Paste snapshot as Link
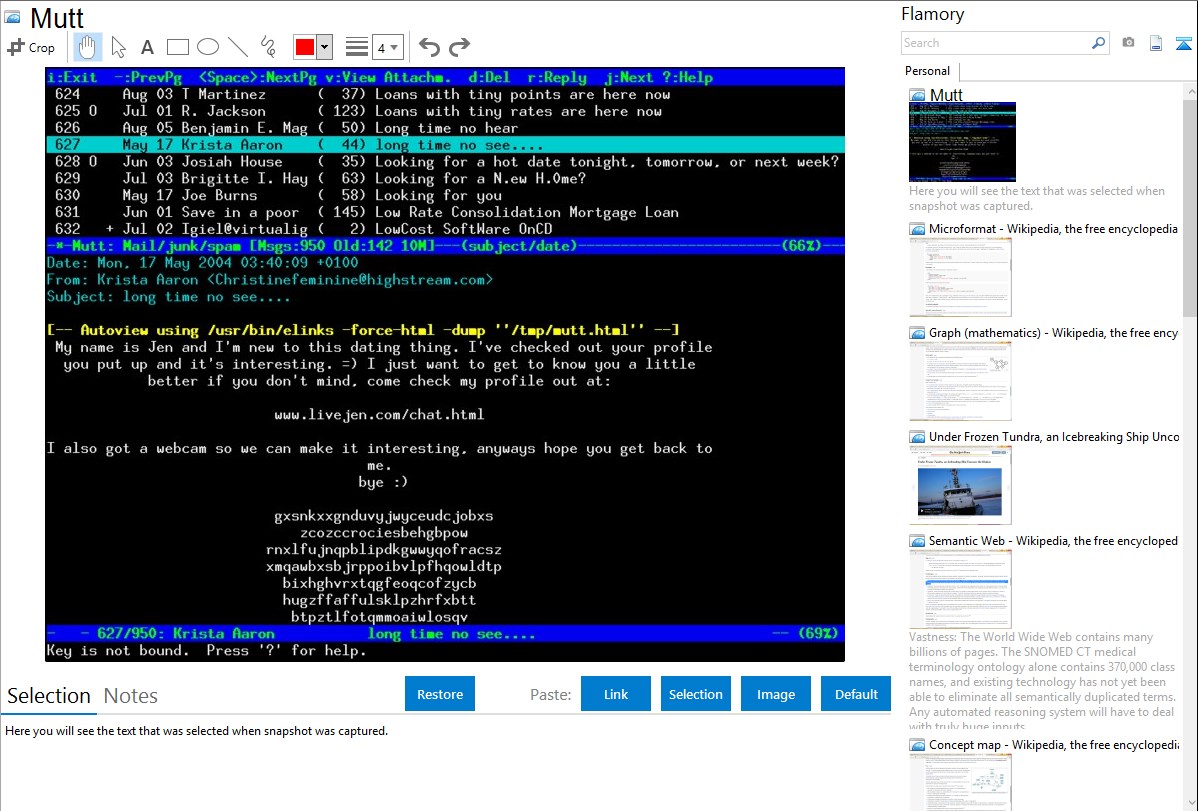This screenshot has width=1198, height=811. (616, 694)
